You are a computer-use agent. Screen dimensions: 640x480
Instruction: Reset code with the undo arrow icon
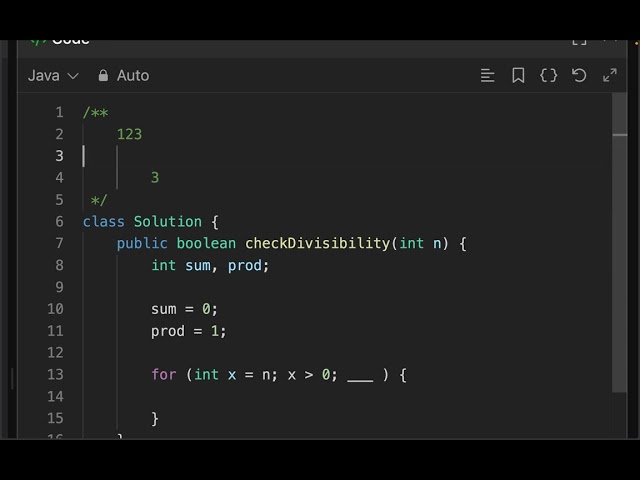point(579,76)
